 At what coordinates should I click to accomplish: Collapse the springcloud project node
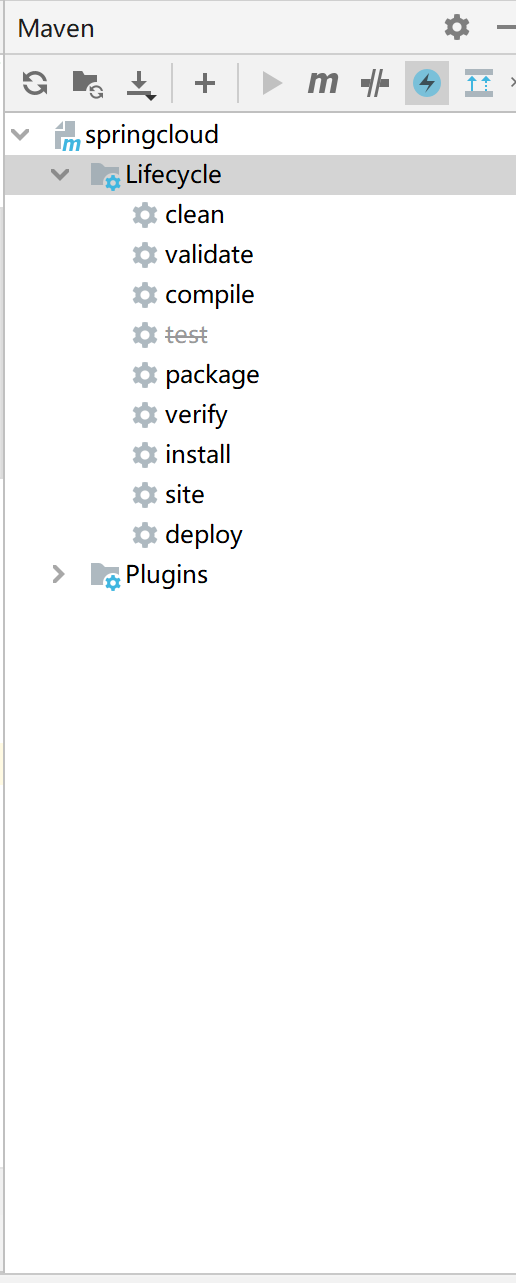21,134
